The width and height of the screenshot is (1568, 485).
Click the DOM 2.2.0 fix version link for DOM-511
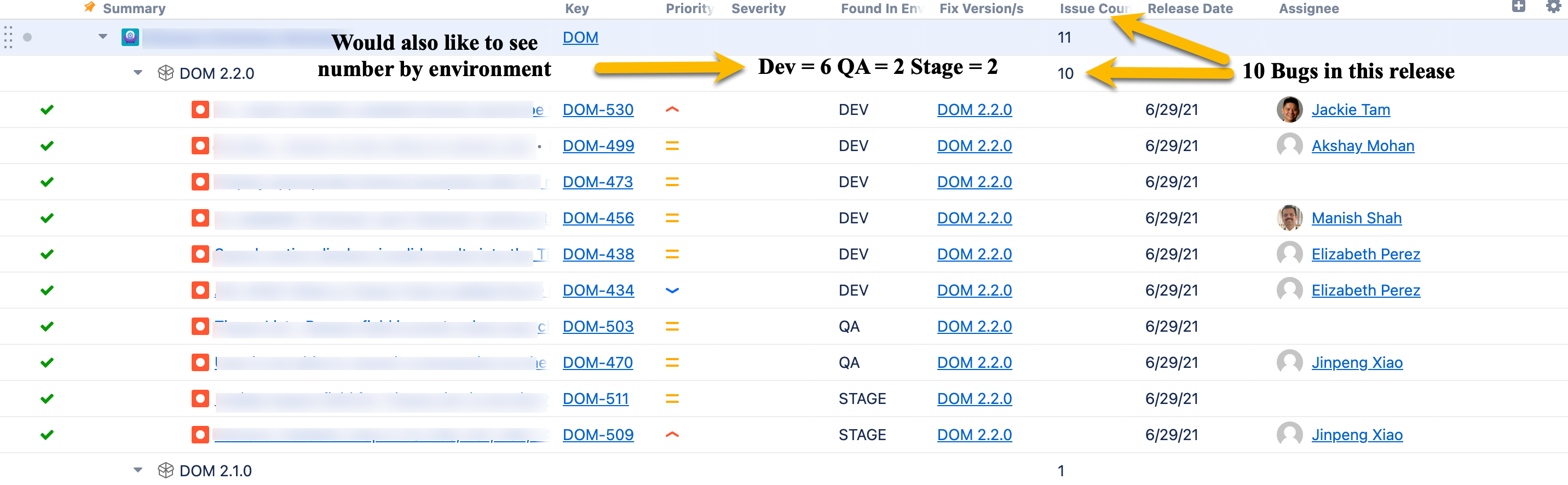pos(975,399)
